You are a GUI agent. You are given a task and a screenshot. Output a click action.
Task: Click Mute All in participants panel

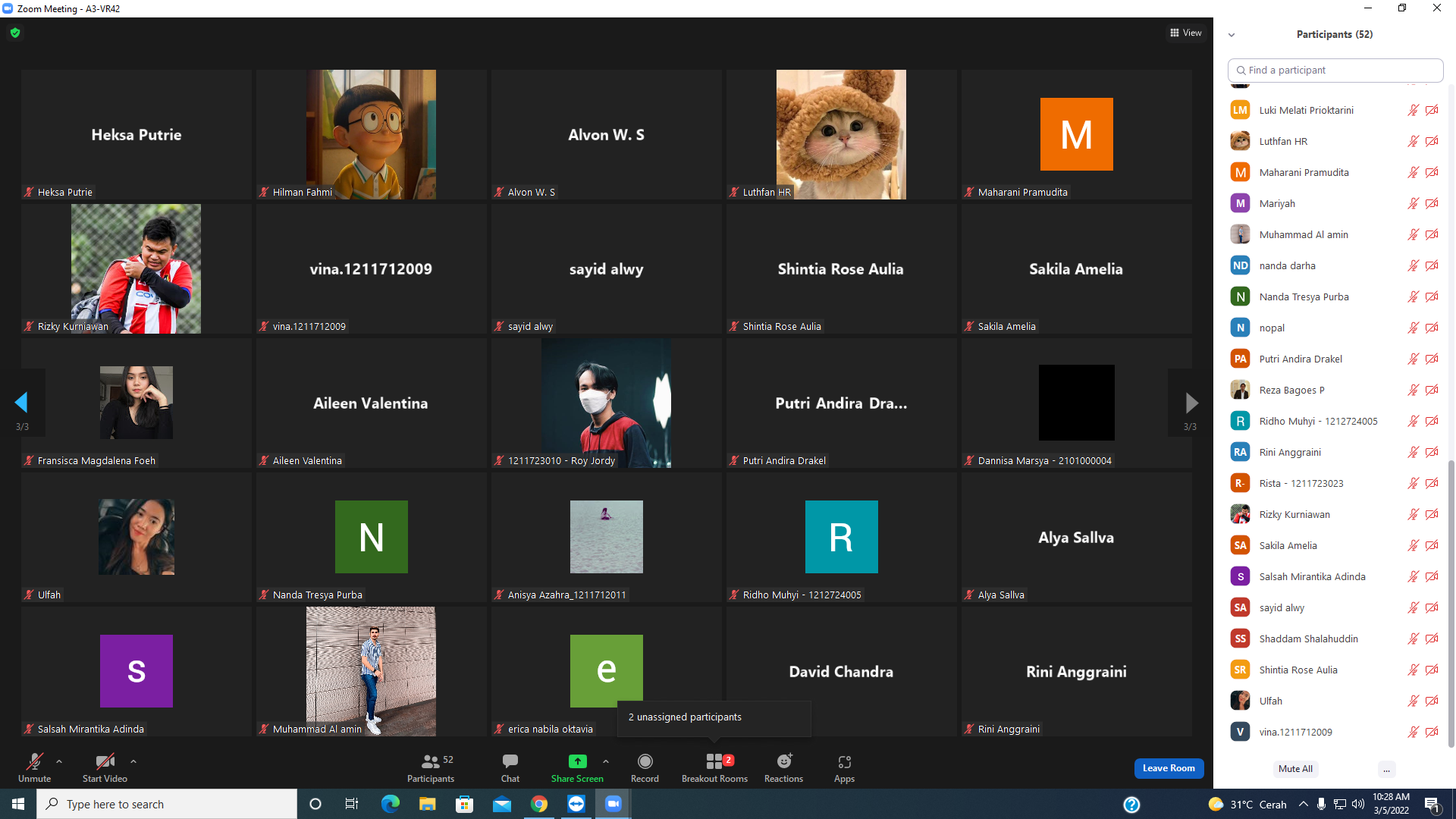(x=1295, y=769)
